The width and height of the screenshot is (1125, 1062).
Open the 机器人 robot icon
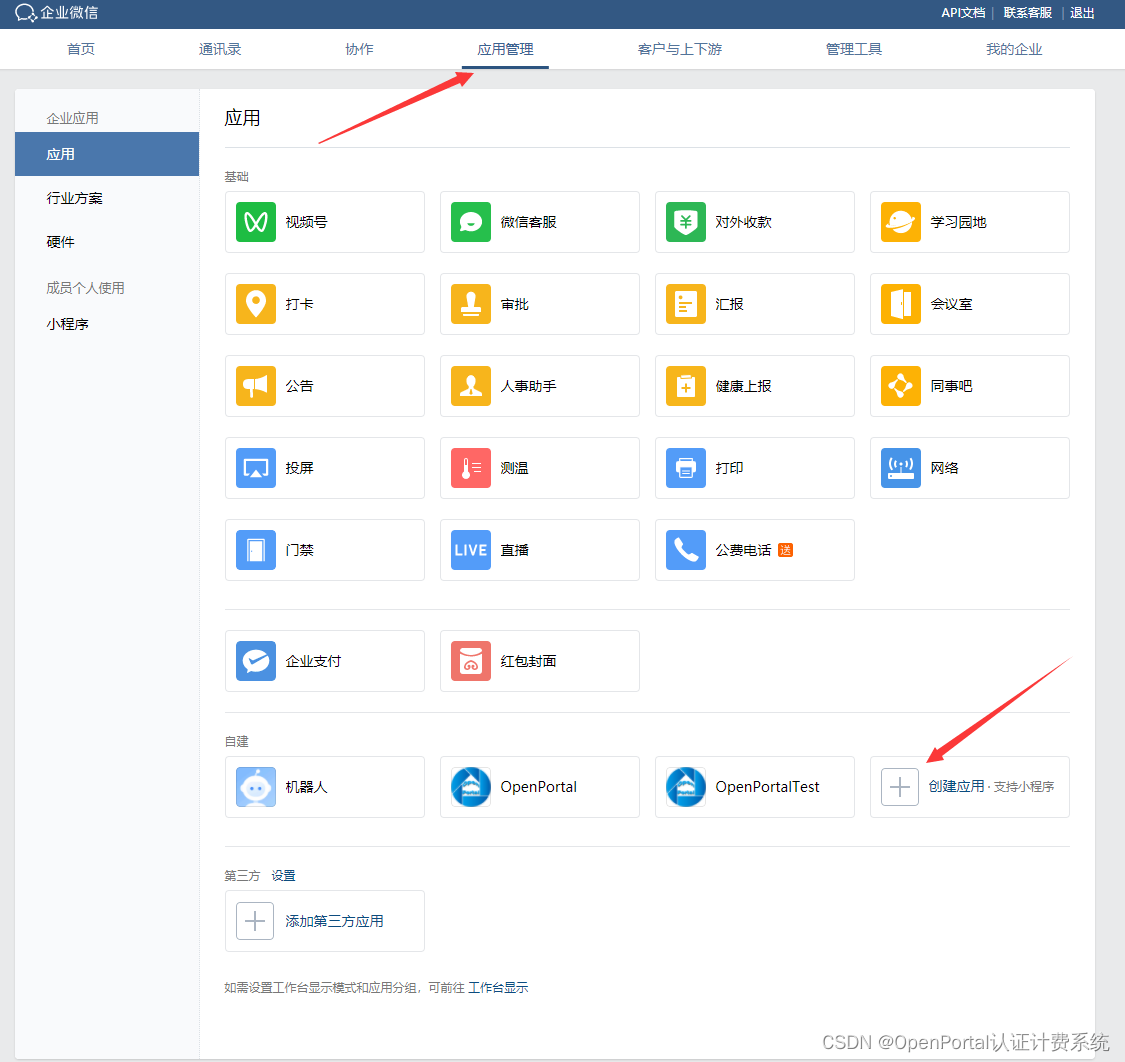pyautogui.click(x=256, y=786)
